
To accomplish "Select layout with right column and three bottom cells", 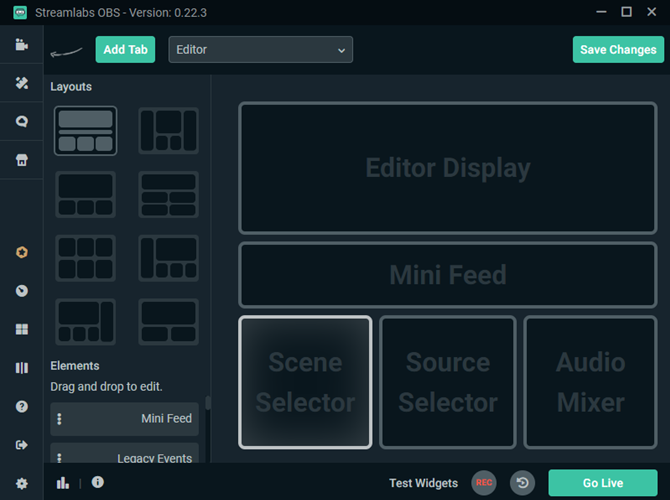I will tap(85, 322).
